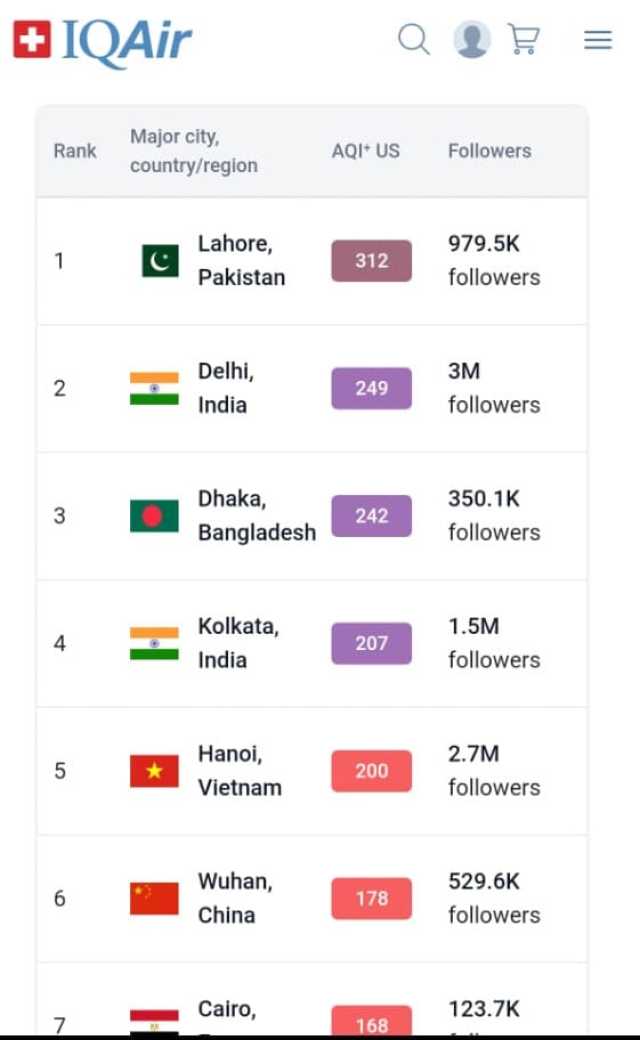640x1040 pixels.
Task: Open the Lahore, Pakistan city link
Action: pos(241,260)
